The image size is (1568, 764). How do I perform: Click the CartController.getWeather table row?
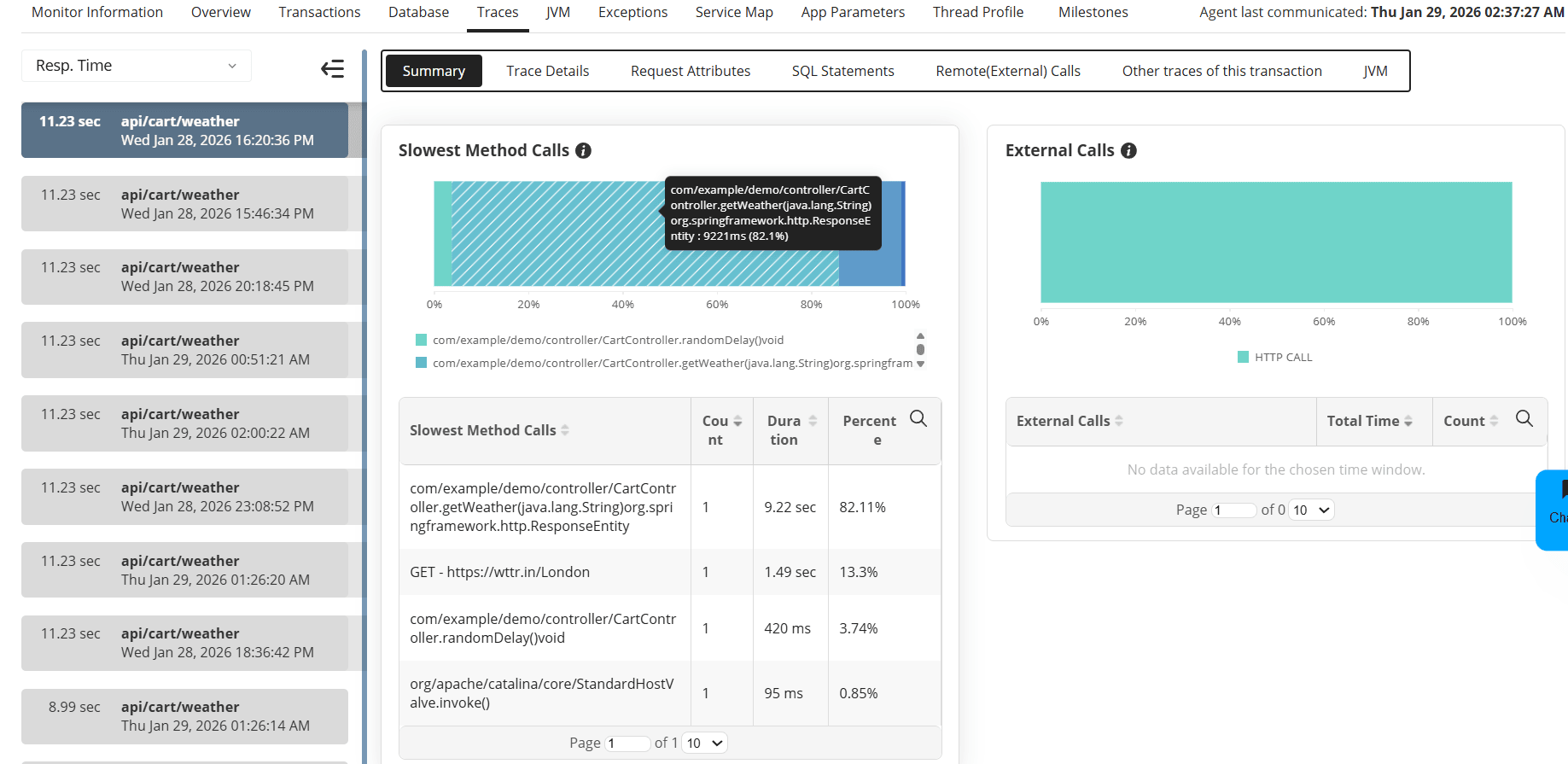point(670,507)
